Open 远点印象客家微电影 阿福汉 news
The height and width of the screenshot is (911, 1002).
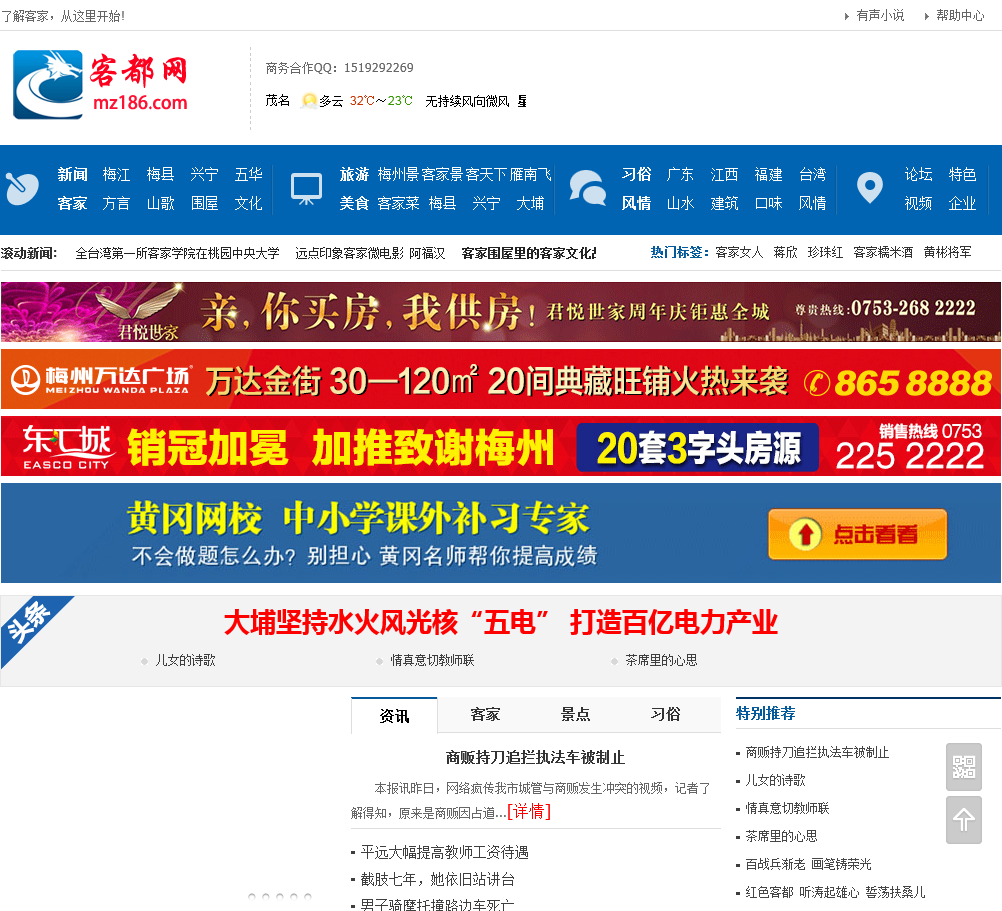coord(370,254)
